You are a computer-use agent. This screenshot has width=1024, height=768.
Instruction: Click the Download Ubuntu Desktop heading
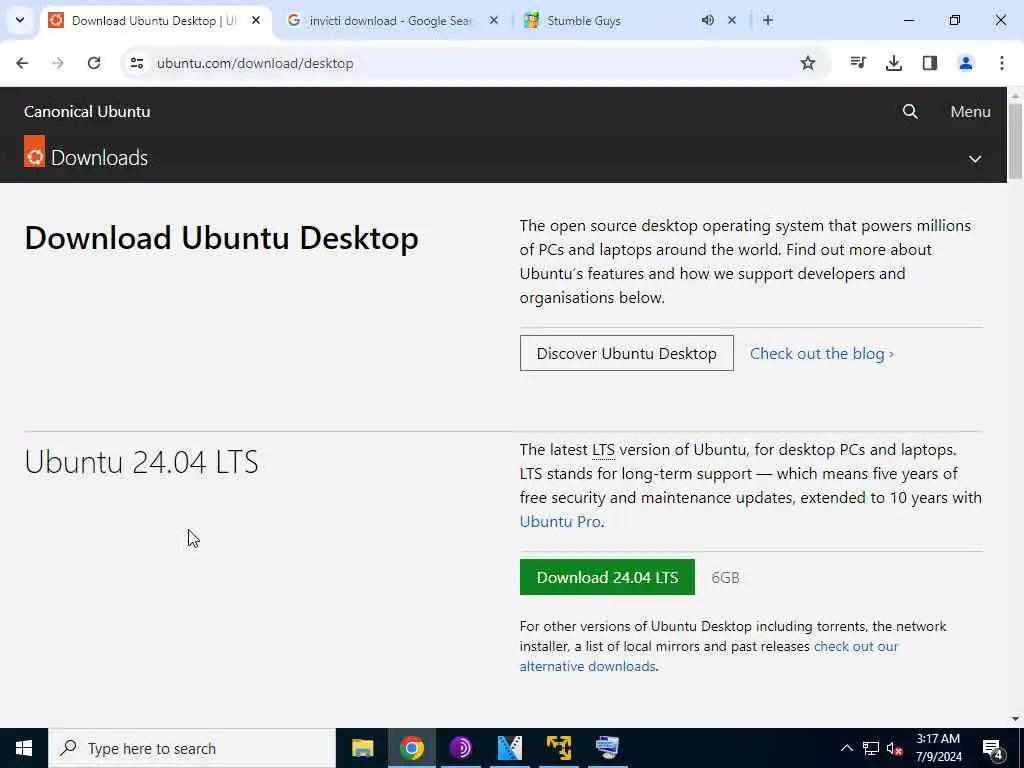(221, 238)
